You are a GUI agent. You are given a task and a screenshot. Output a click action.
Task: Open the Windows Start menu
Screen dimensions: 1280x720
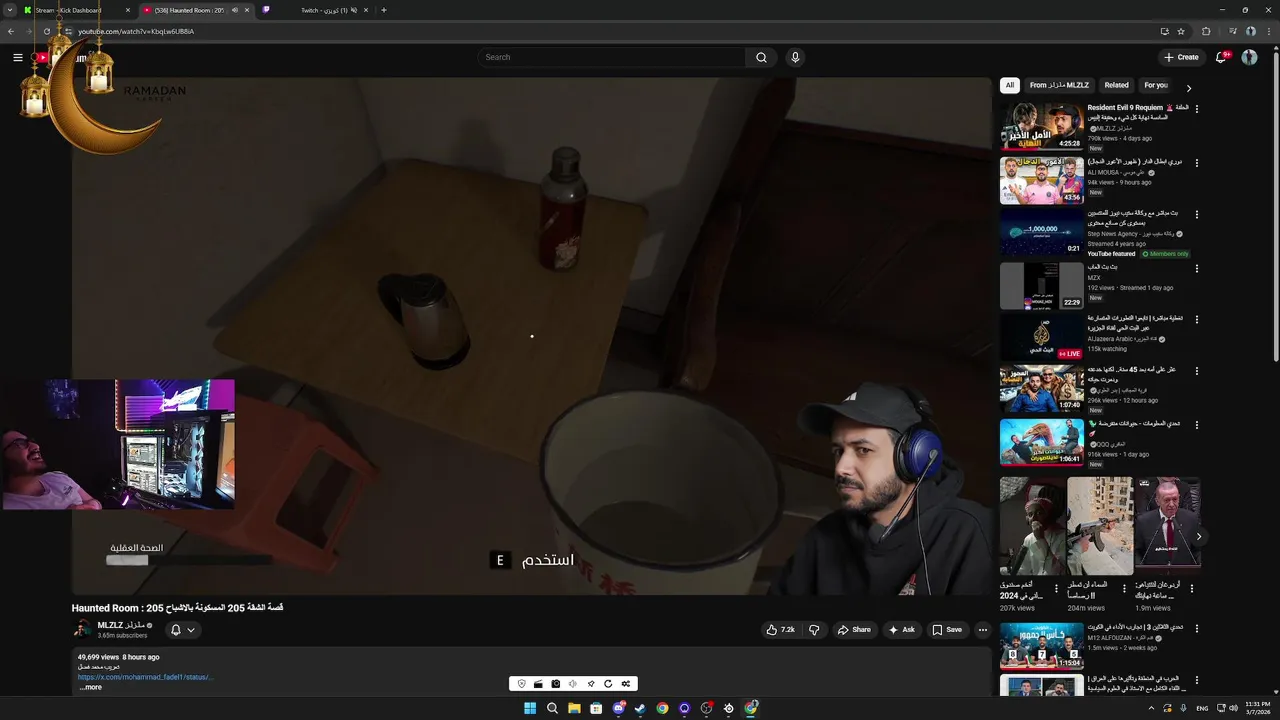530,708
